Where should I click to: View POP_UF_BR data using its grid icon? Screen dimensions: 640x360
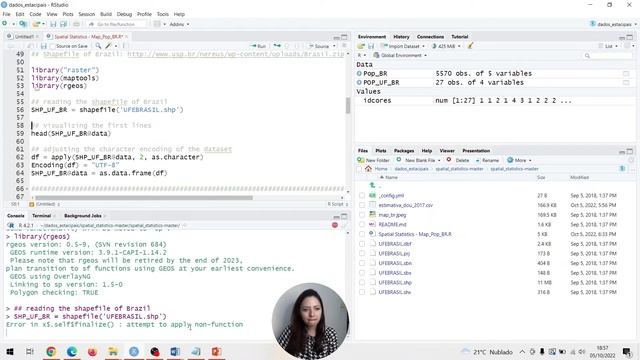coord(626,82)
